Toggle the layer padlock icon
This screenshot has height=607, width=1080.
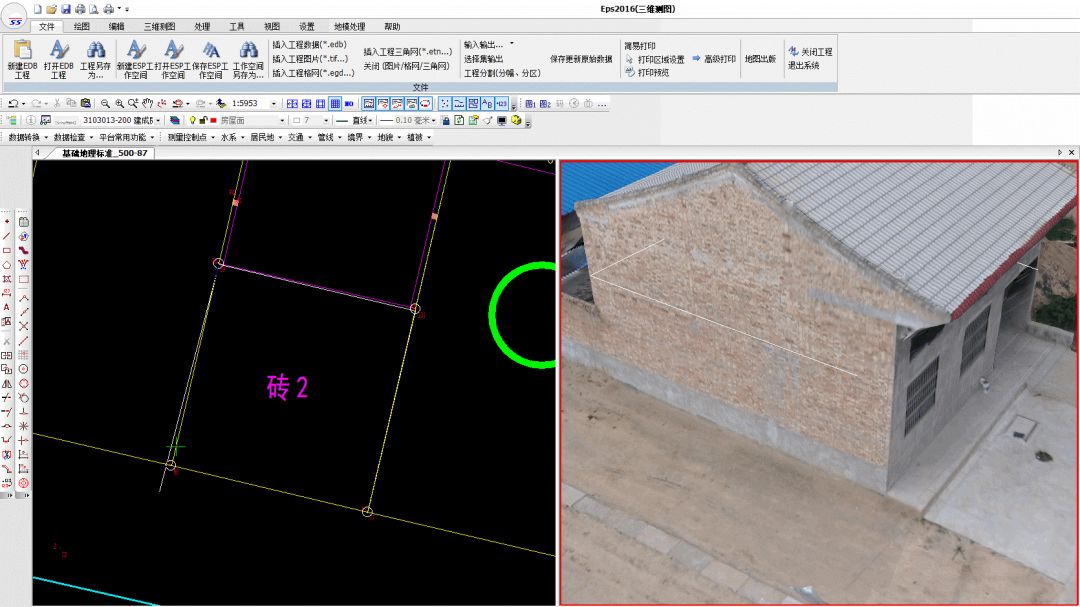(x=203, y=121)
